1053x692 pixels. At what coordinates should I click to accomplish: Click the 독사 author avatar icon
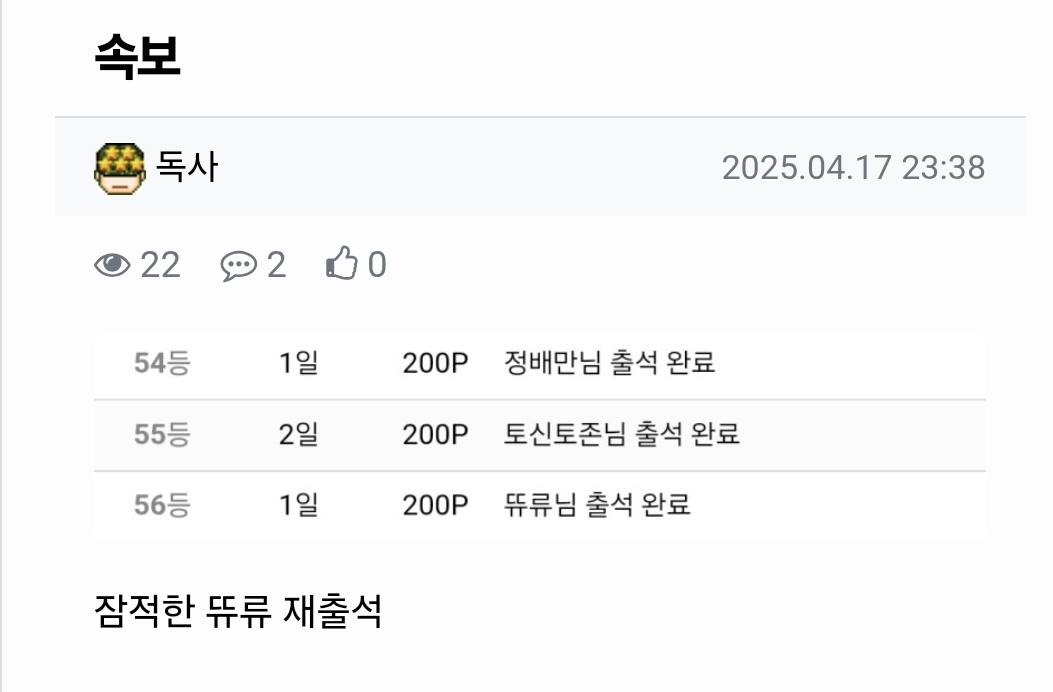click(120, 168)
